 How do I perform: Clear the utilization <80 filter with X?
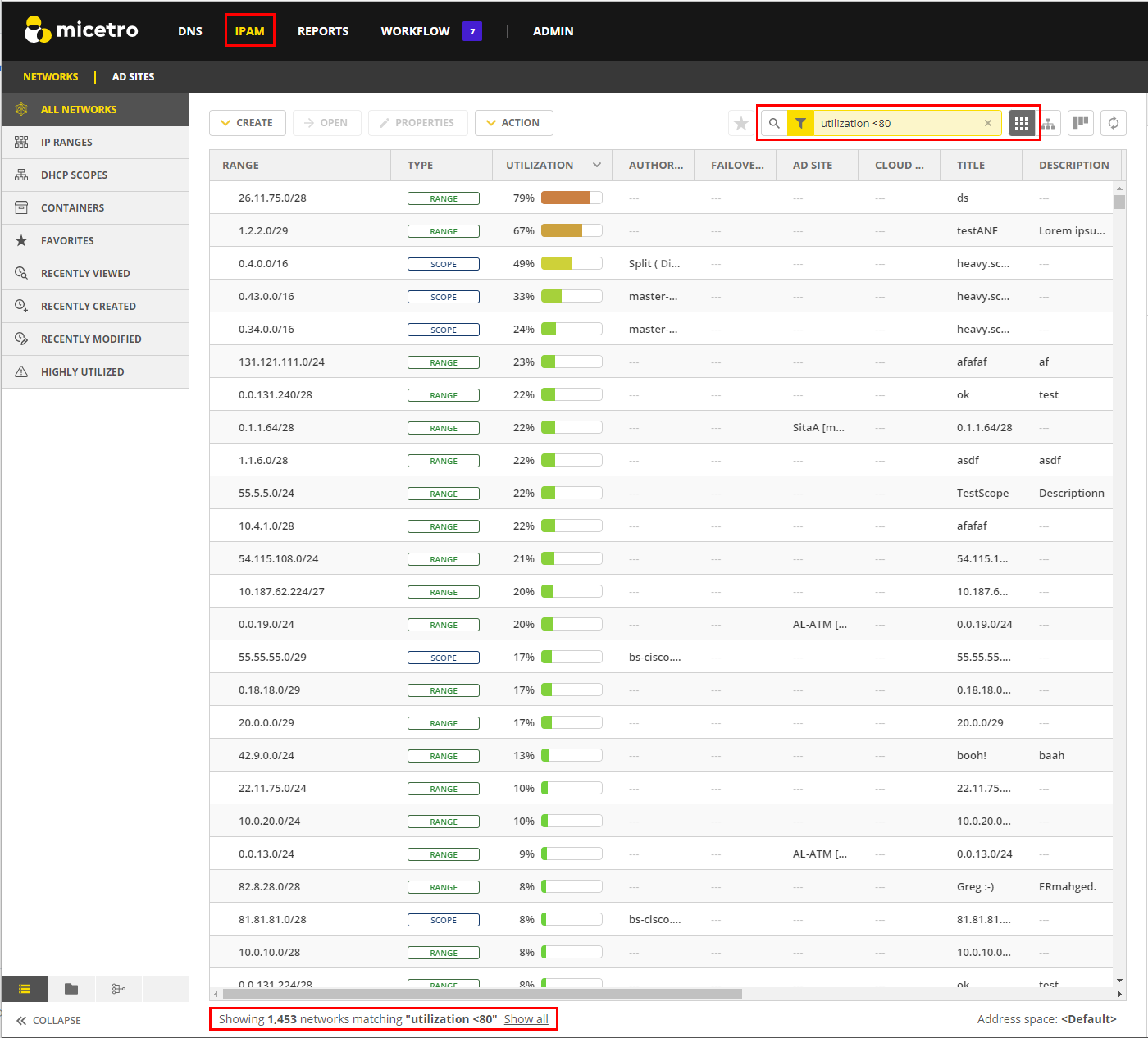987,124
